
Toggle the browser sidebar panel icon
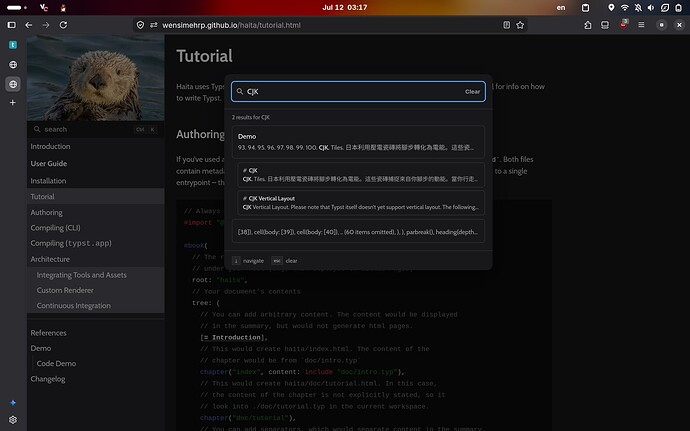coord(12,25)
